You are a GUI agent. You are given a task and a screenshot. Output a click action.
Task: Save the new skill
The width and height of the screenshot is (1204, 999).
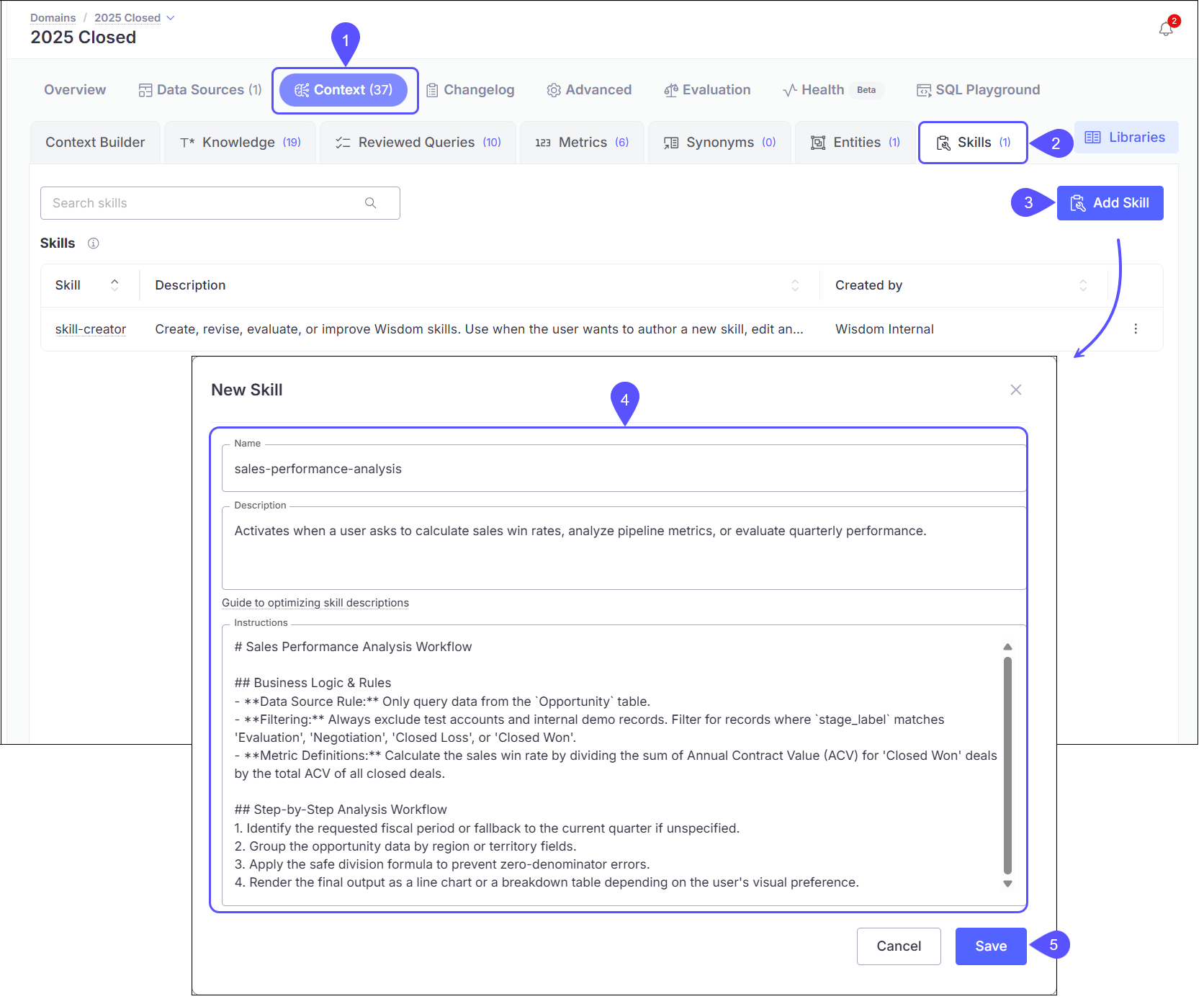(991, 946)
